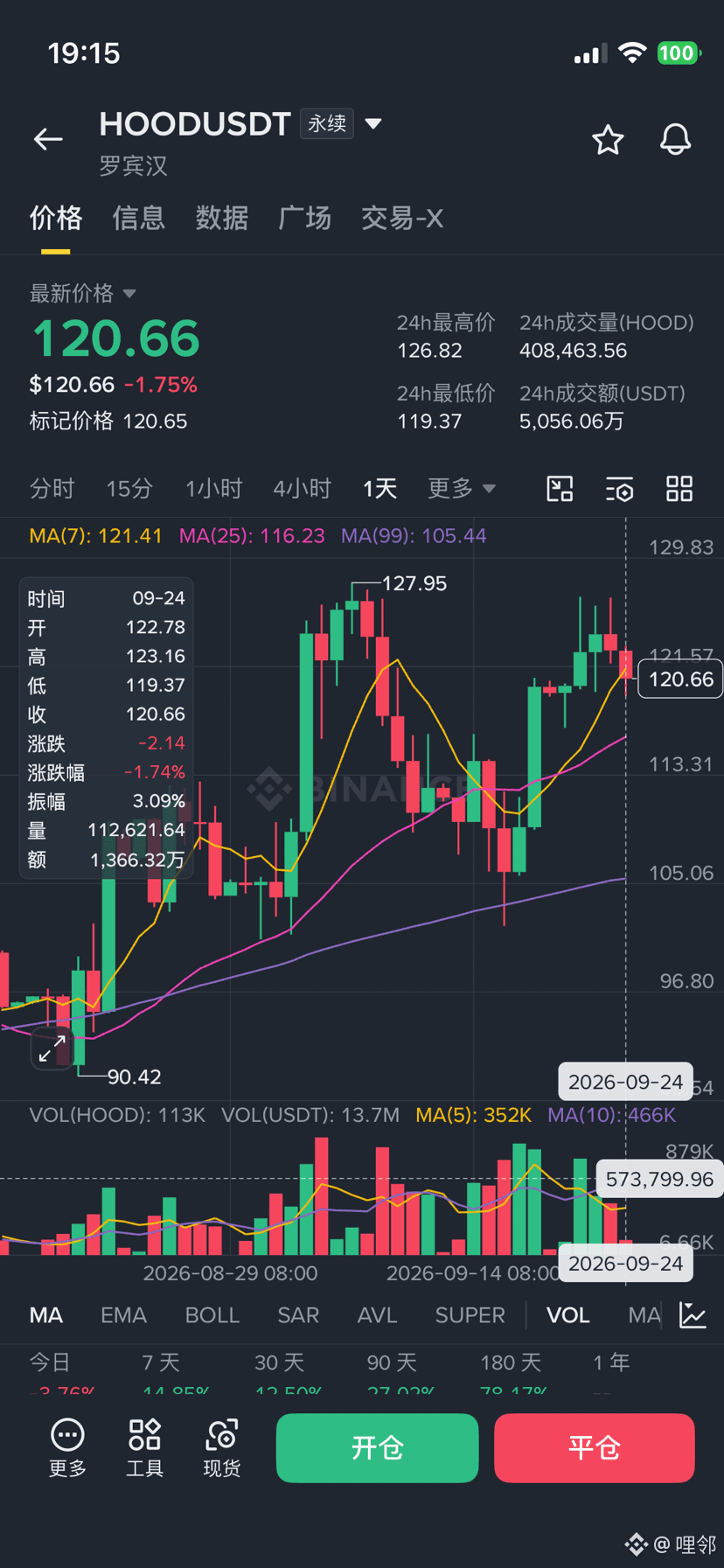Toggle the VOL sub-indicator
Viewport: 724px width, 1568px height.
pos(568,1315)
